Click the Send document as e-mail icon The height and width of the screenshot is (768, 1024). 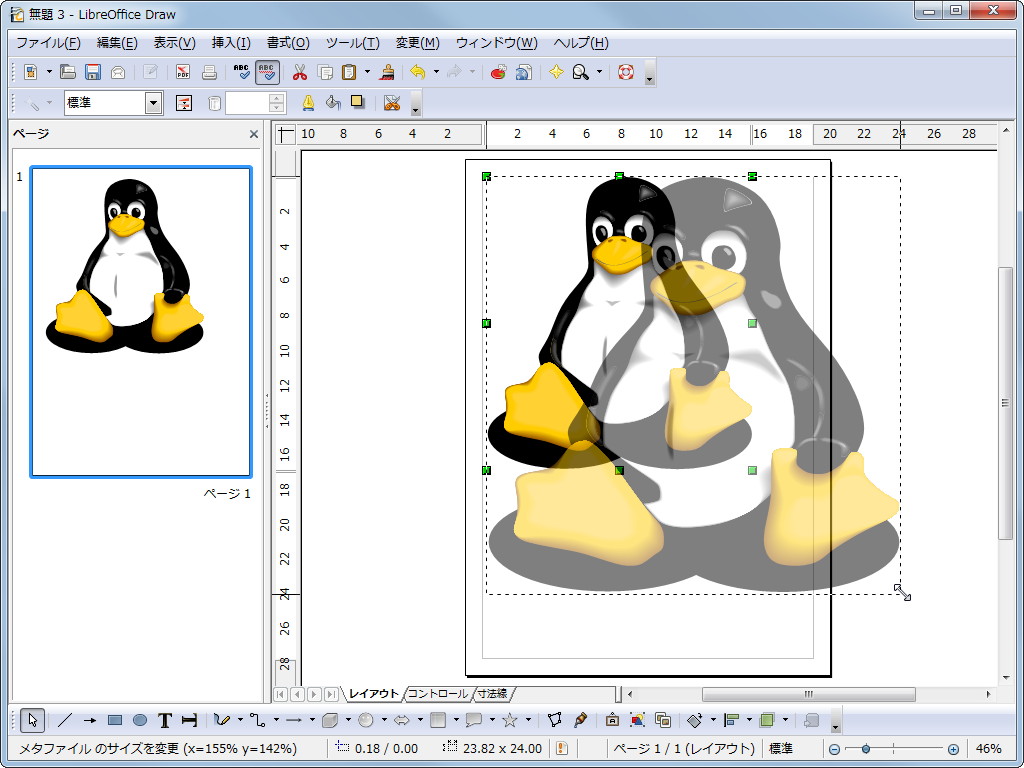118,72
